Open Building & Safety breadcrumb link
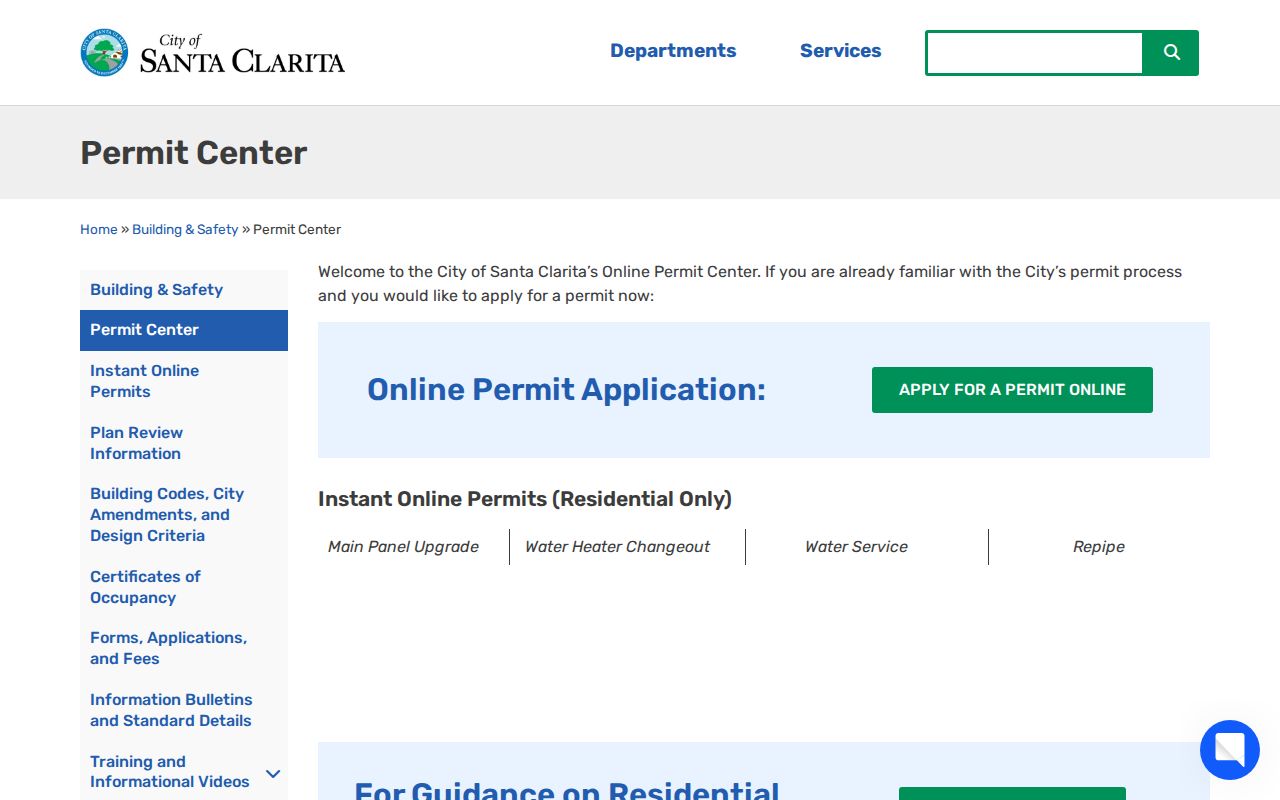The height and width of the screenshot is (800, 1280). 185,230
